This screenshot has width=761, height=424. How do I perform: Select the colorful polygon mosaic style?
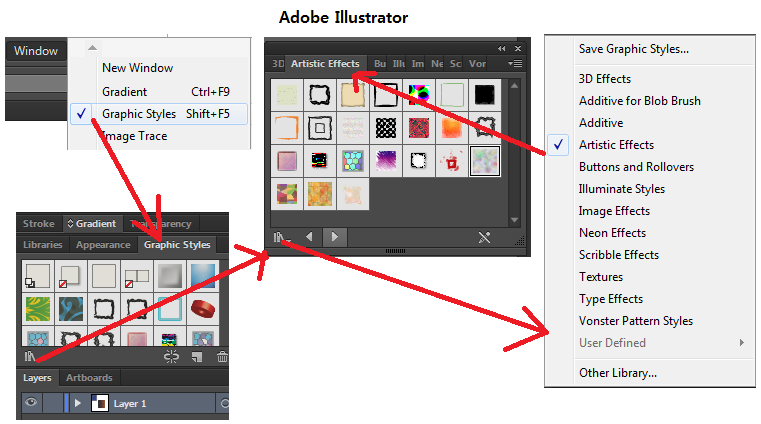[x=287, y=194]
